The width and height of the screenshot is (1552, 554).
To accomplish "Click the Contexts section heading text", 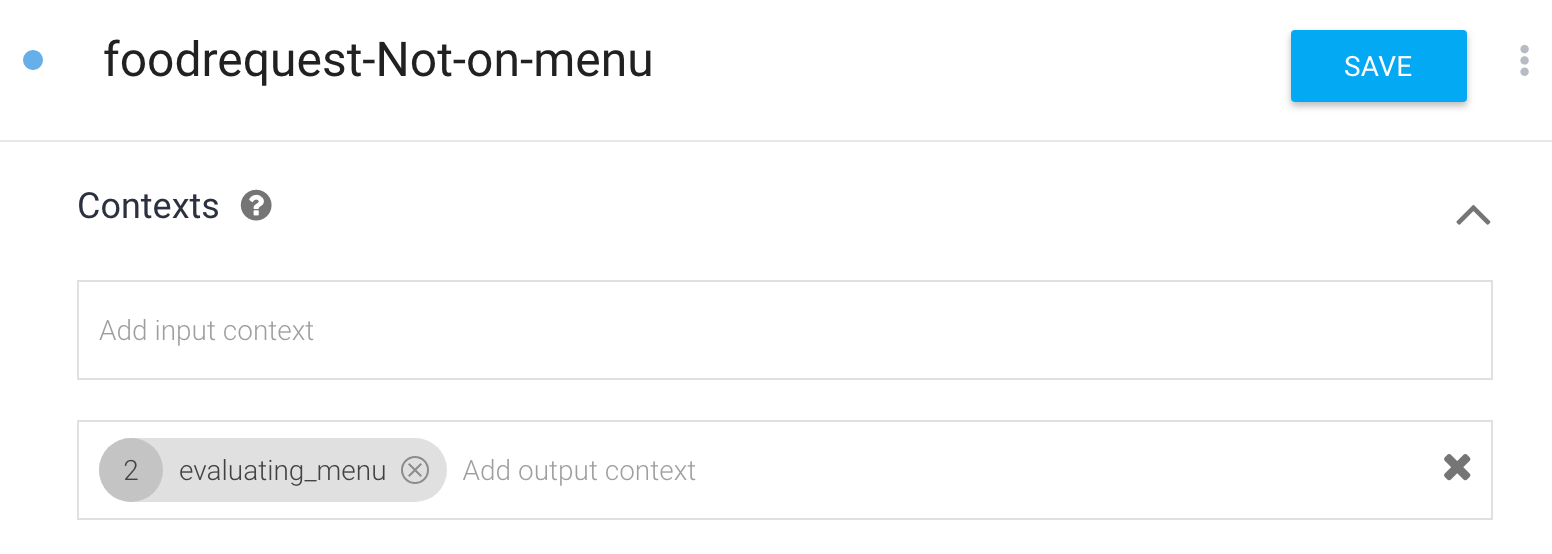I will 148,206.
